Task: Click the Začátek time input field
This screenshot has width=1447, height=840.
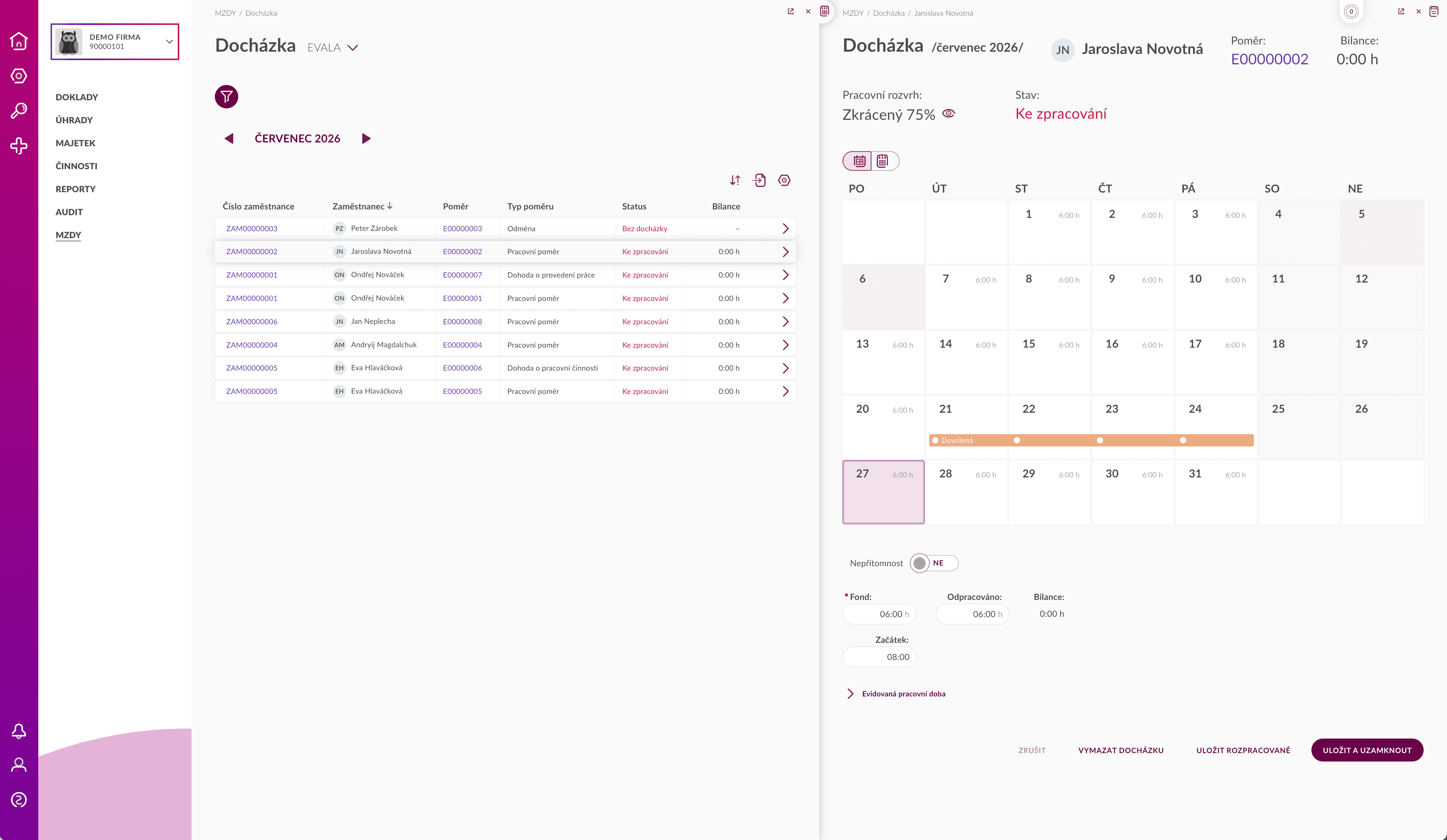Action: pyautogui.click(x=879, y=657)
